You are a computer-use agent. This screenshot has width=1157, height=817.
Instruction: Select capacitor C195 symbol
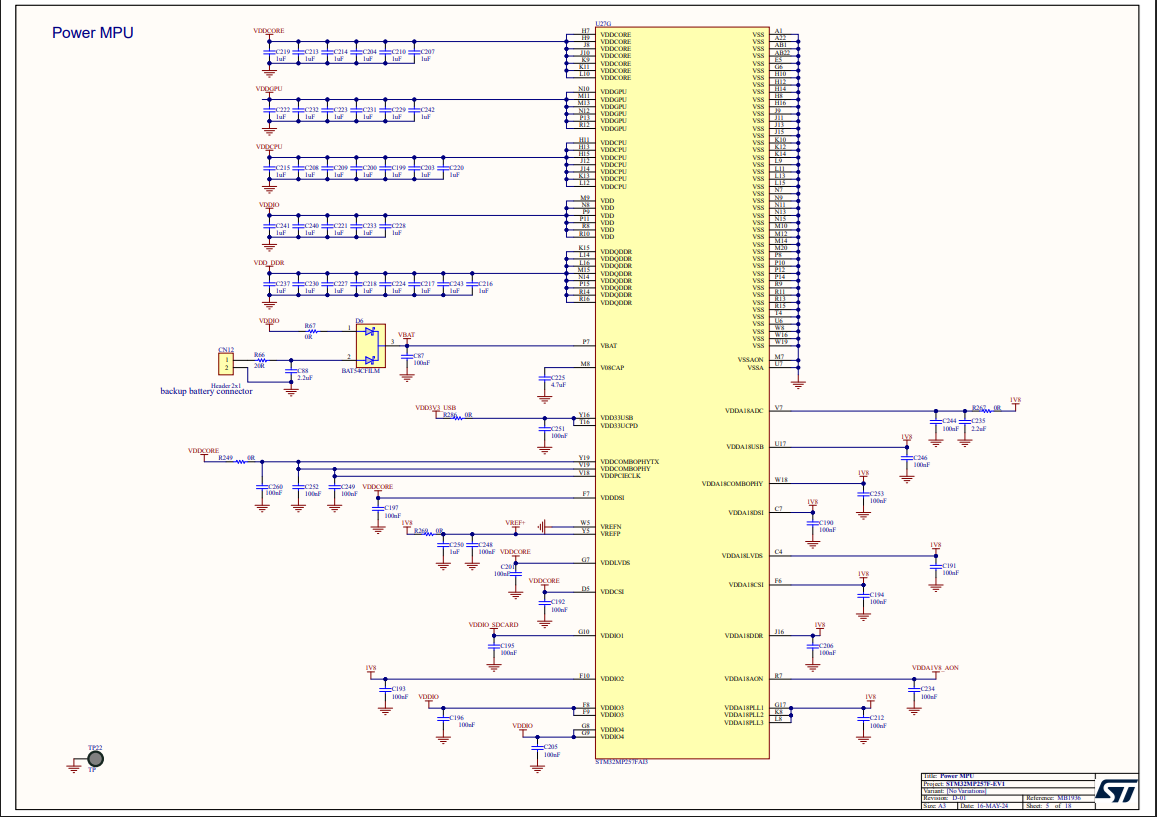[x=494, y=647]
